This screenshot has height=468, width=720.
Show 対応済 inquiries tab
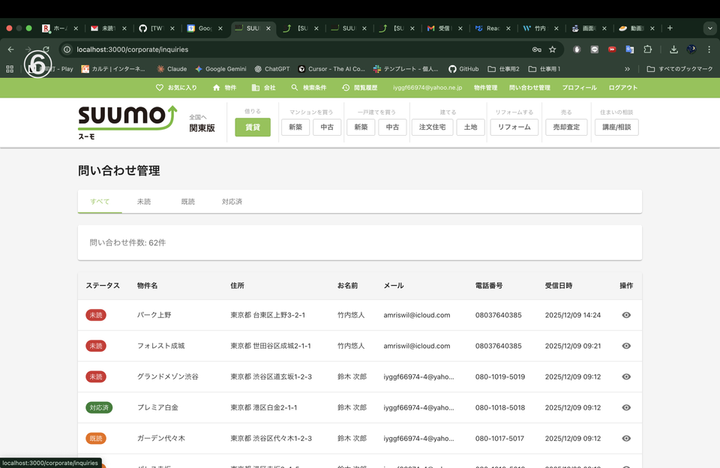tap(232, 202)
